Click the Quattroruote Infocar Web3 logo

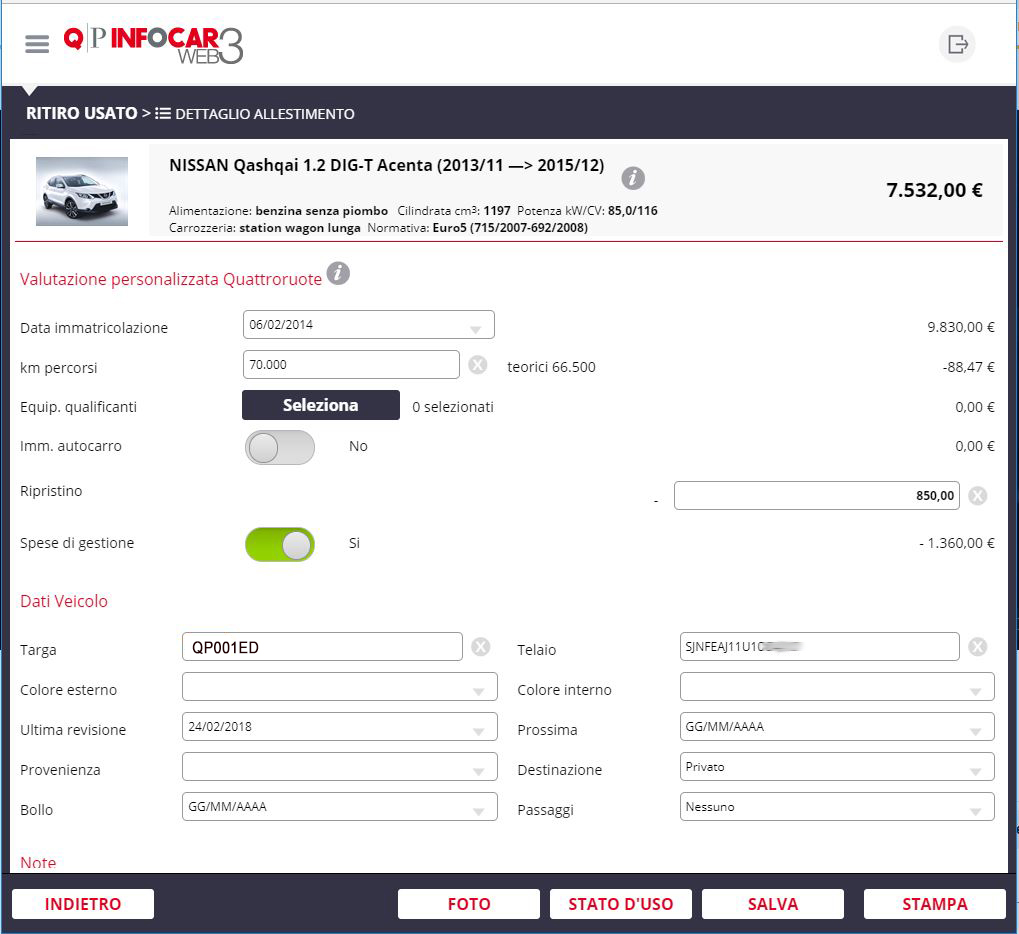(153, 45)
